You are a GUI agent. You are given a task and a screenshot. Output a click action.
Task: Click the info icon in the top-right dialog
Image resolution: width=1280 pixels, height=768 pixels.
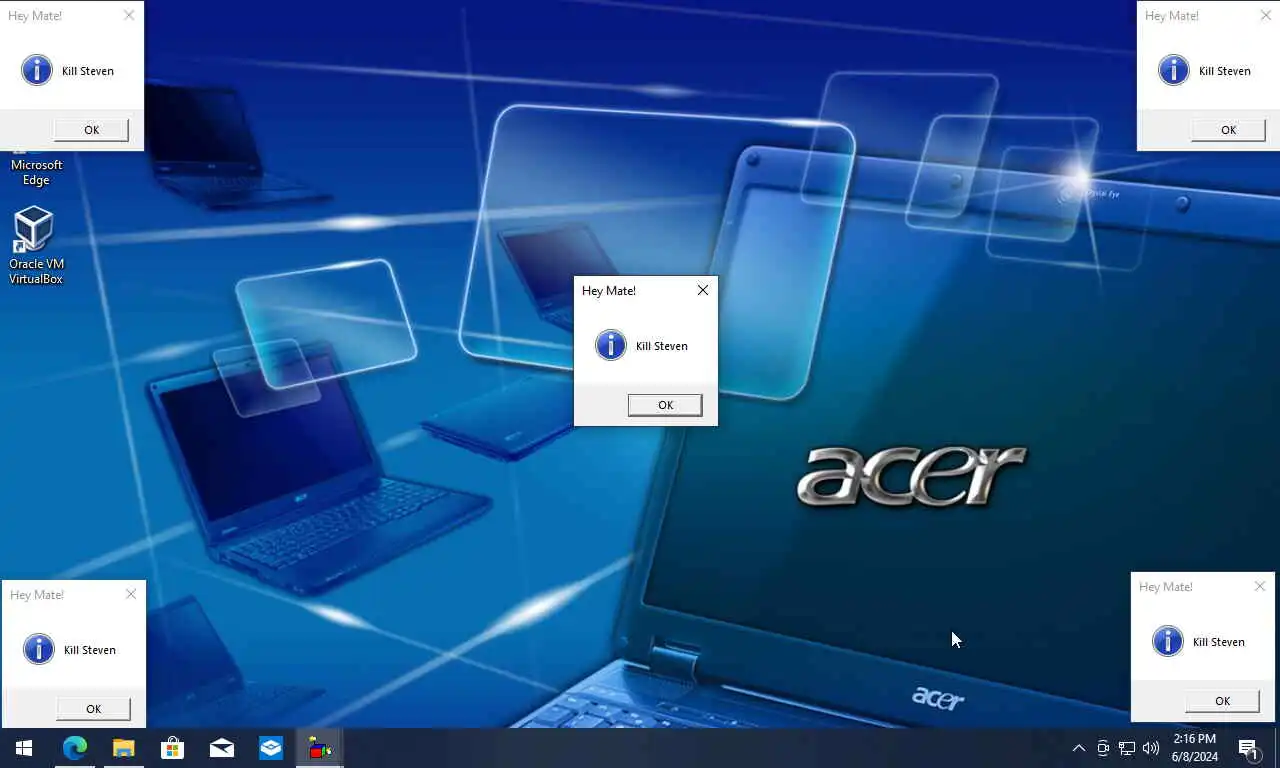point(1174,70)
